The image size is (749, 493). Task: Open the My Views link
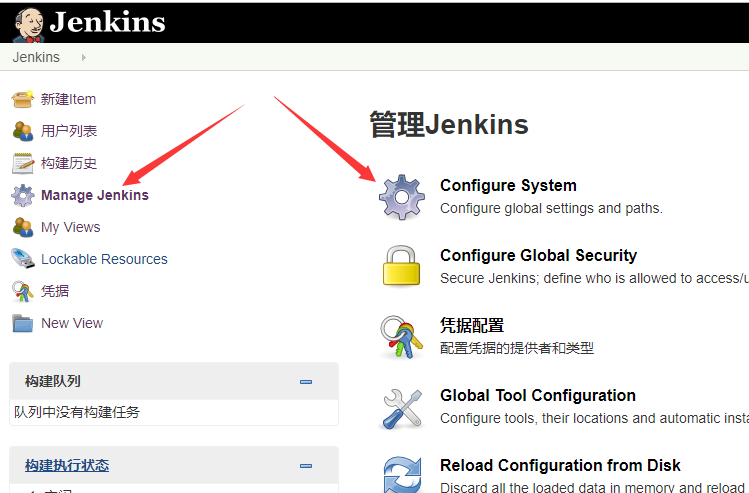[x=71, y=227]
